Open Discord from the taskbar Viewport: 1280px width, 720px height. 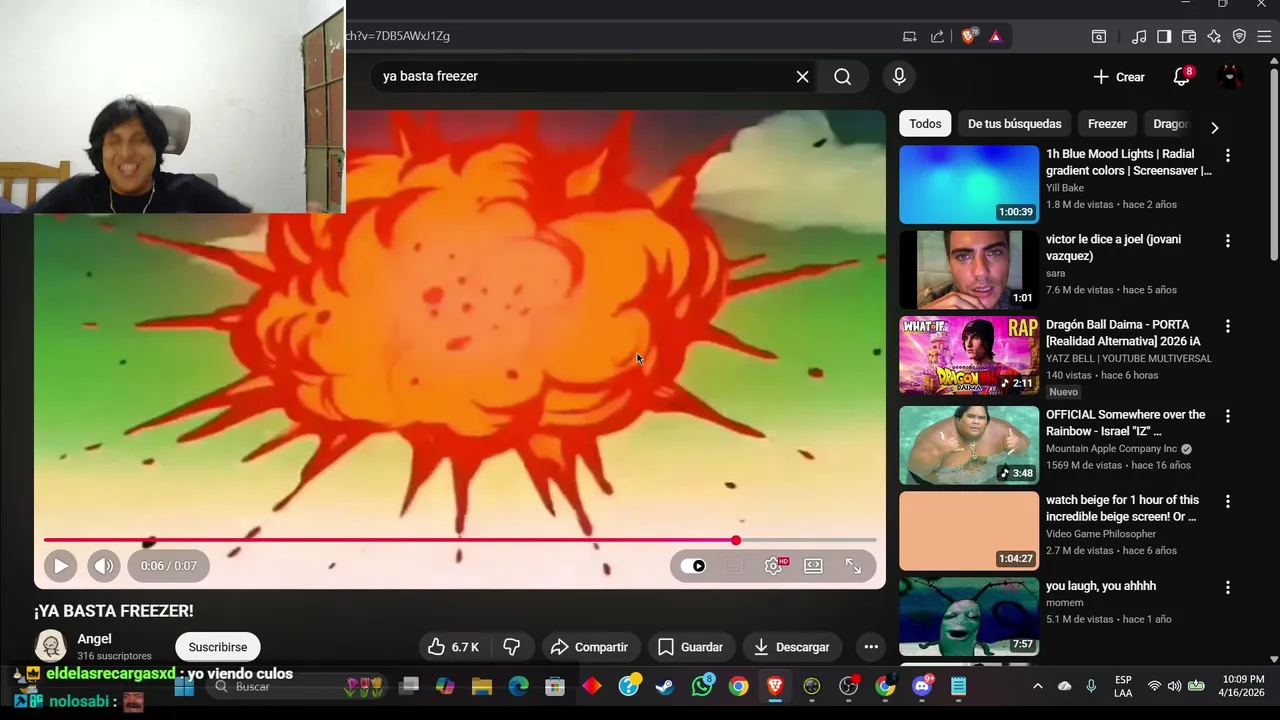(x=922, y=686)
